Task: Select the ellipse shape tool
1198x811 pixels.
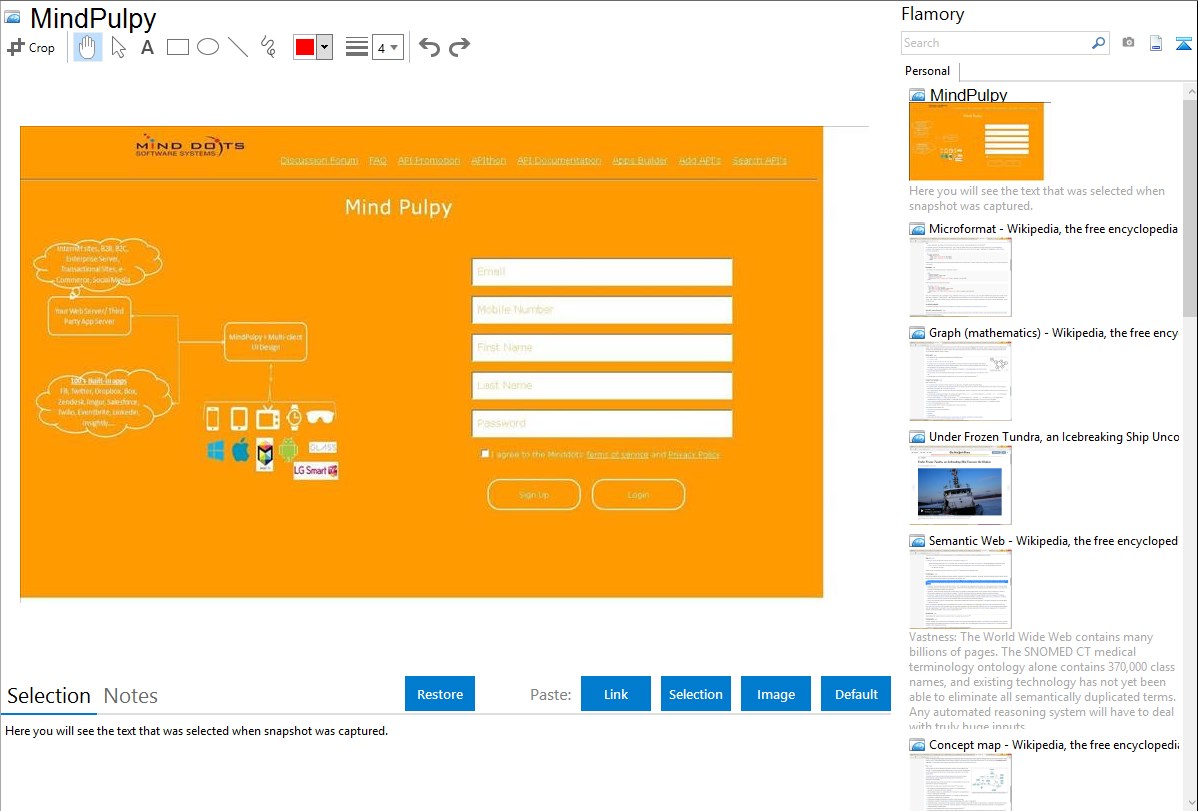Action: [x=208, y=47]
